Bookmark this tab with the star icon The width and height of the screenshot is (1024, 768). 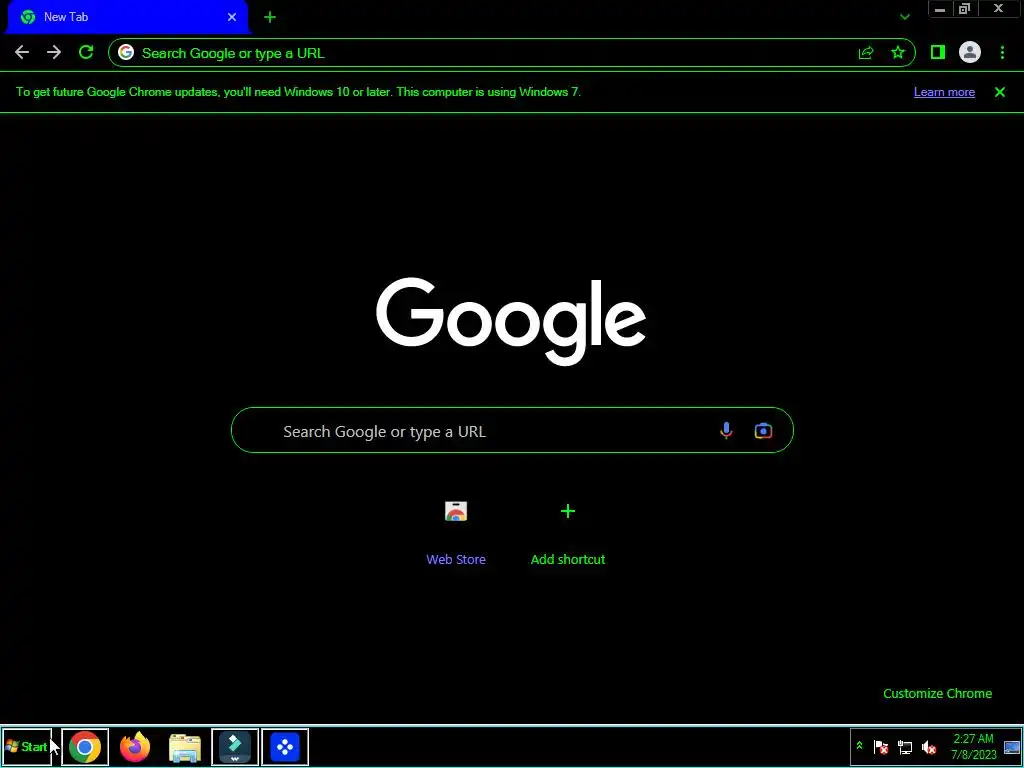pos(898,53)
